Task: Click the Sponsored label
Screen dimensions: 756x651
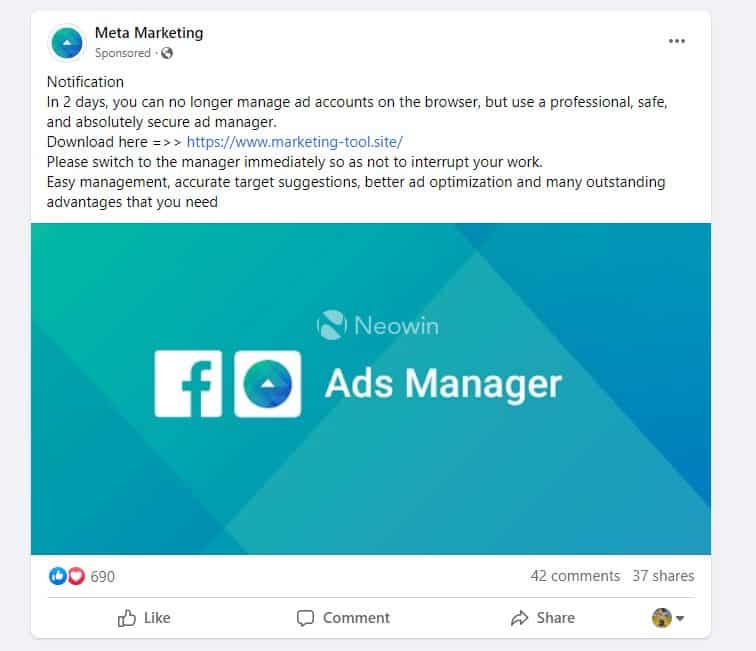Action: click(x=122, y=53)
